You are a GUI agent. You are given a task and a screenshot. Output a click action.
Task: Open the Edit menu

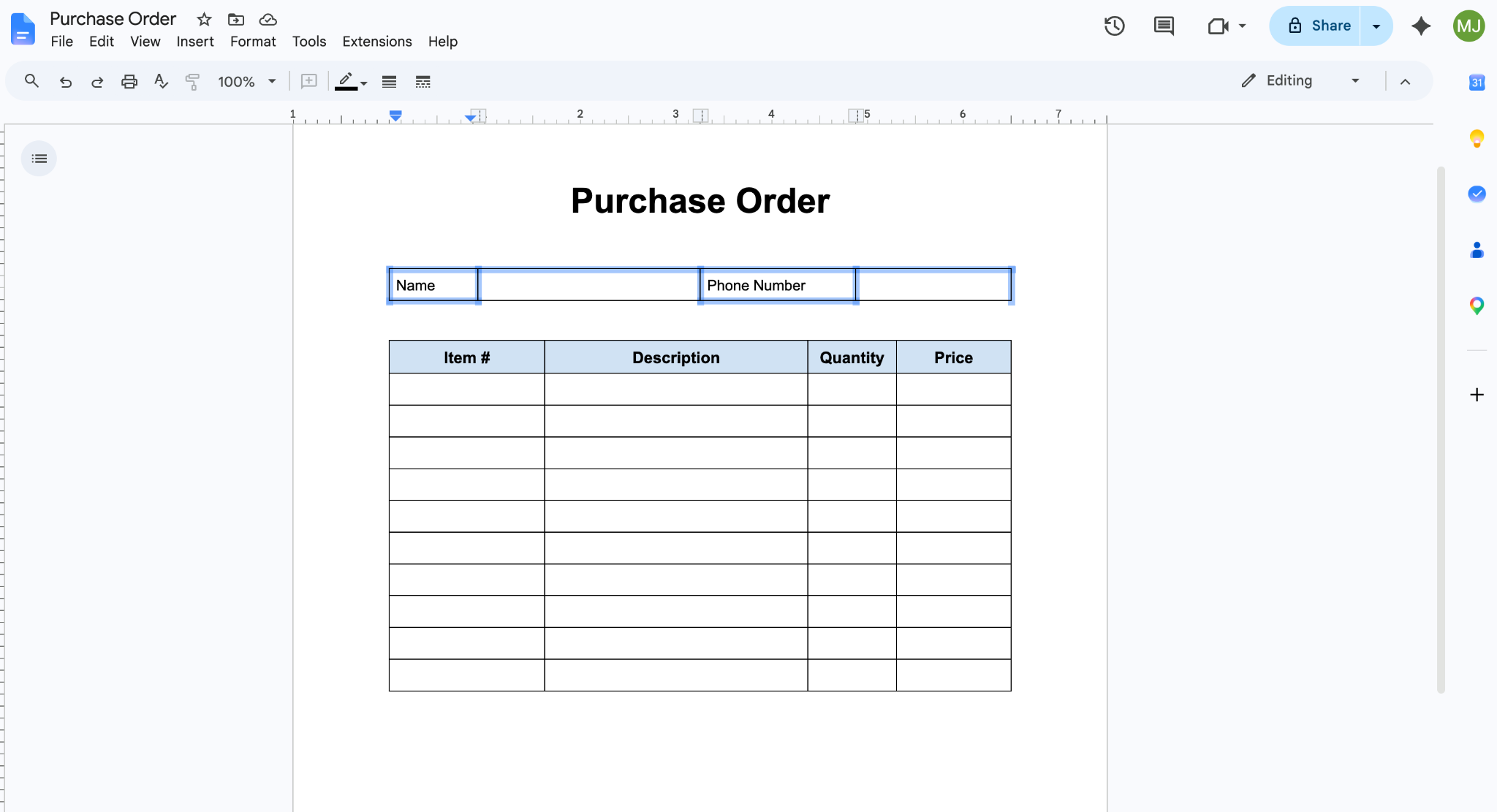tap(102, 42)
